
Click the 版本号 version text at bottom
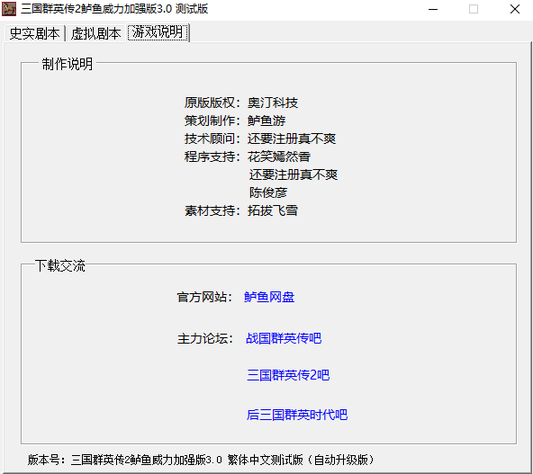pos(201,460)
